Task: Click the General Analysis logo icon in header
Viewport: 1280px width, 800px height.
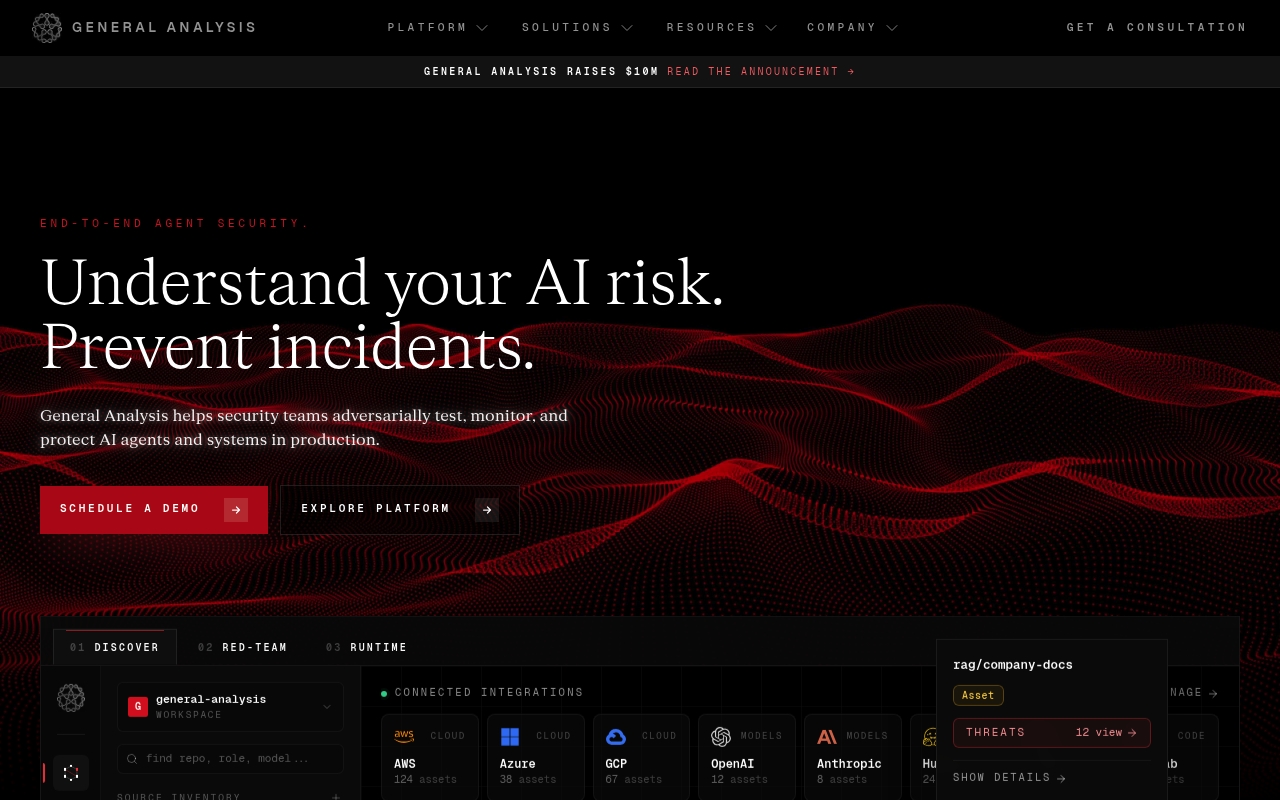Action: [47, 28]
